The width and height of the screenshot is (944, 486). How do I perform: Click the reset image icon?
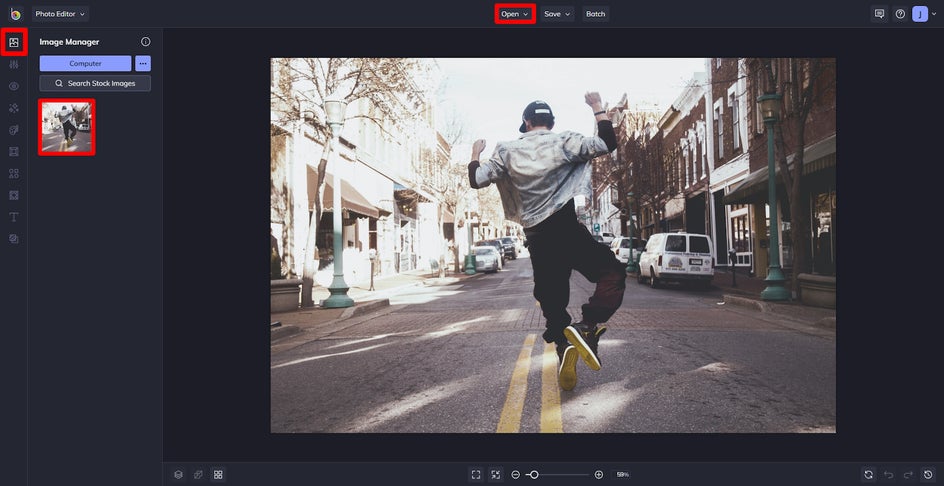pos(868,475)
